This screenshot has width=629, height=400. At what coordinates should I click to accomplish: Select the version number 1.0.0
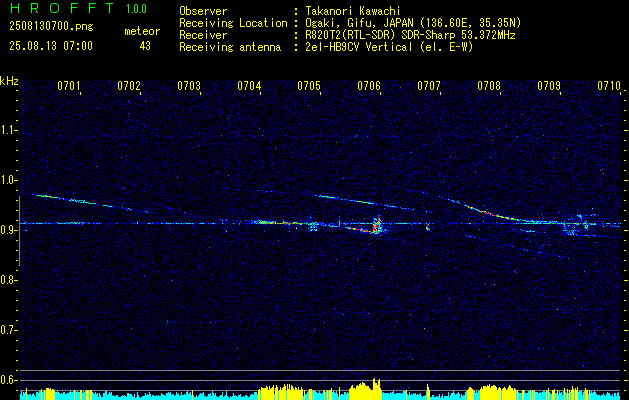[136, 9]
